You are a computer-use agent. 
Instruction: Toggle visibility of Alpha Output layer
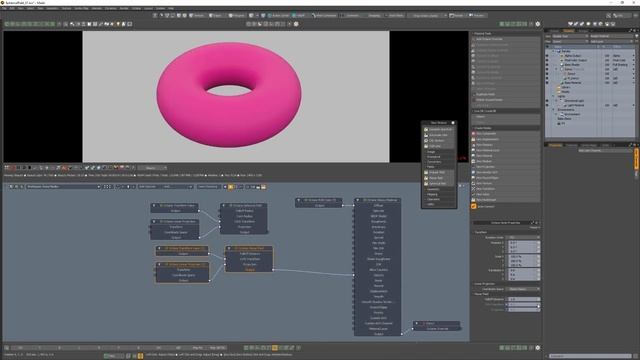[547, 56]
